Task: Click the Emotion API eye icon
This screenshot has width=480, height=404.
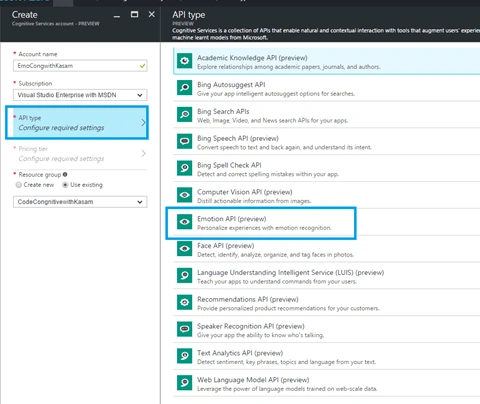Action: 184,222
